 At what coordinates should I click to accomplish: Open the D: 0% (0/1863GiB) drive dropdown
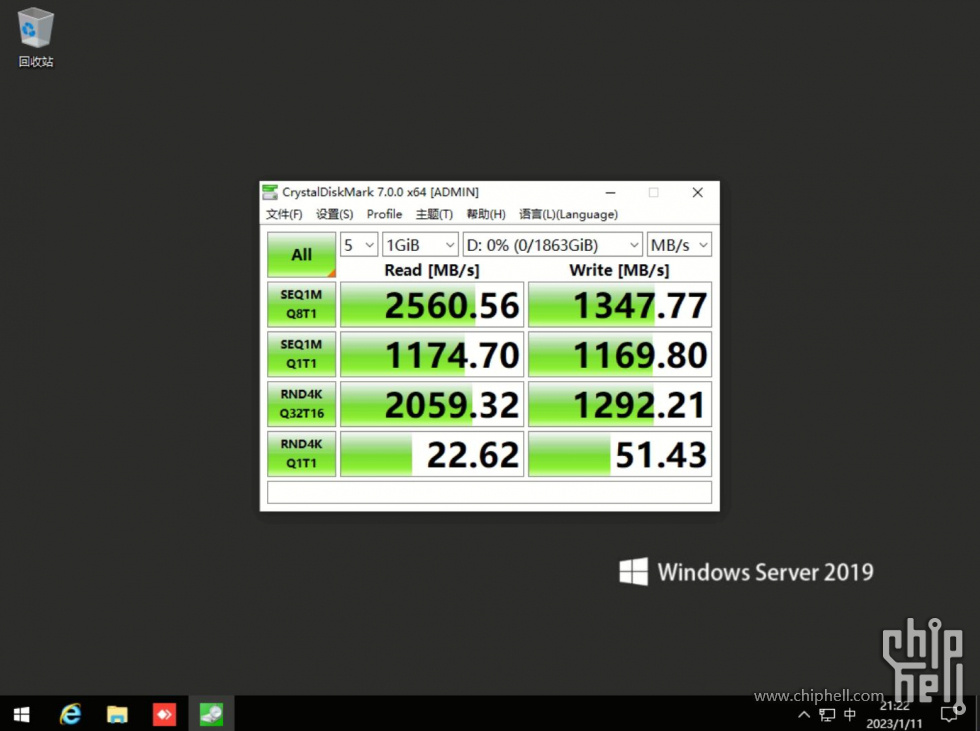click(x=552, y=245)
